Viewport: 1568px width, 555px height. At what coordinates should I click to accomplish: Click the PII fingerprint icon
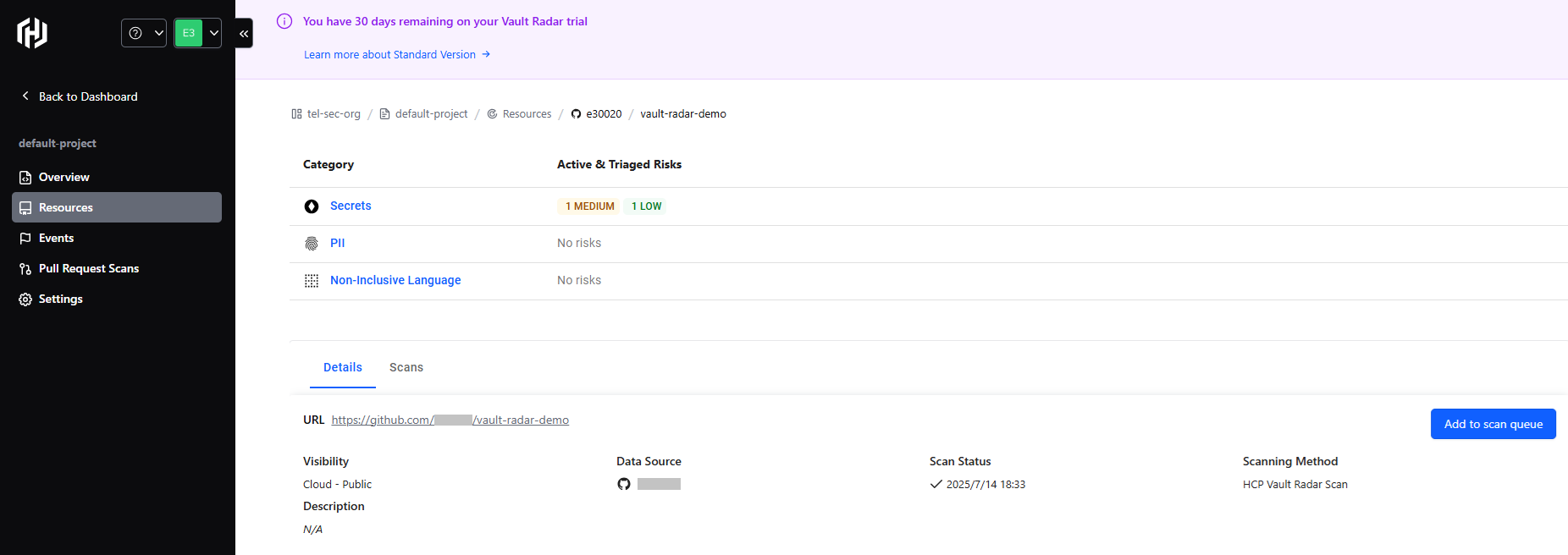[312, 244]
